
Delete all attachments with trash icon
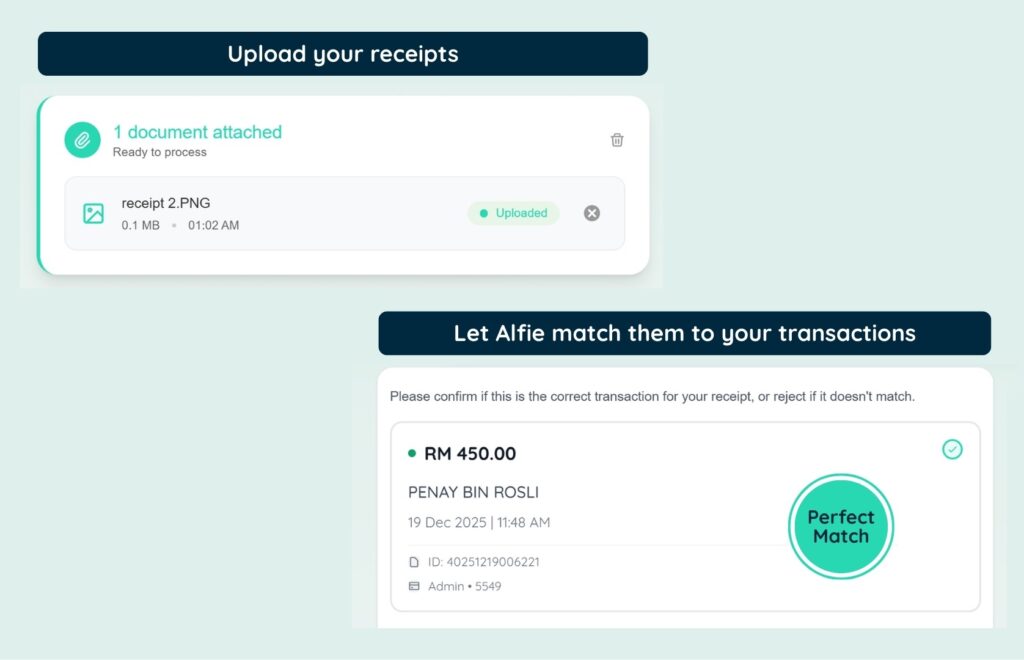tap(617, 140)
